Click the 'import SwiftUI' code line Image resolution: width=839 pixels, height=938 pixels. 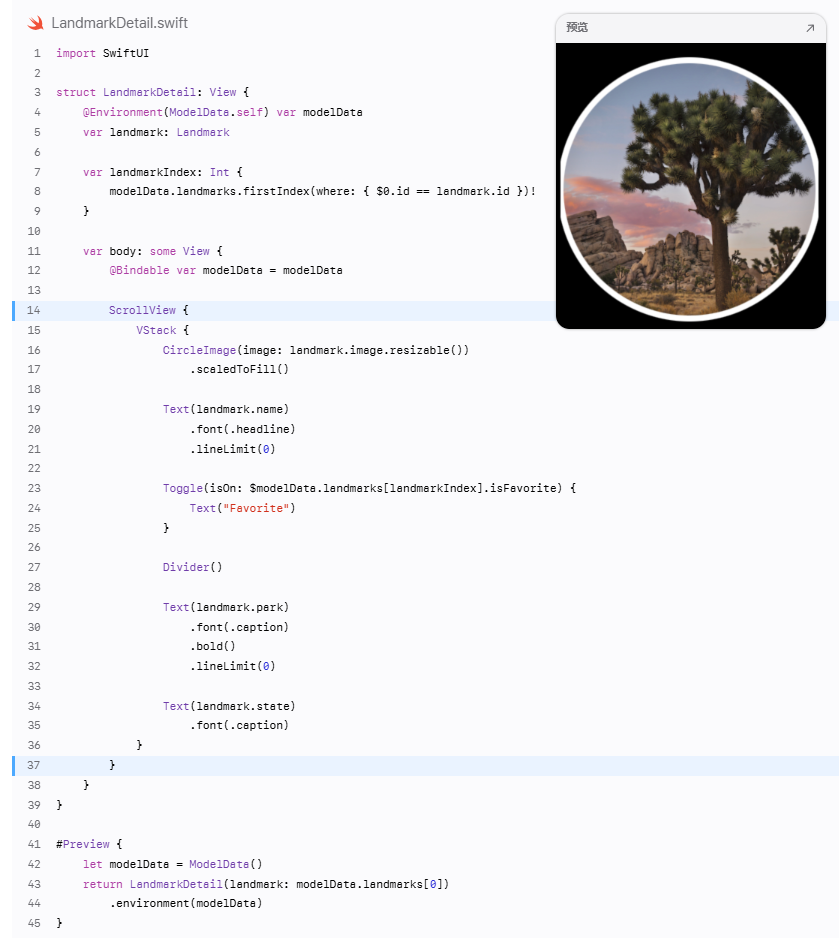[x=102, y=53]
